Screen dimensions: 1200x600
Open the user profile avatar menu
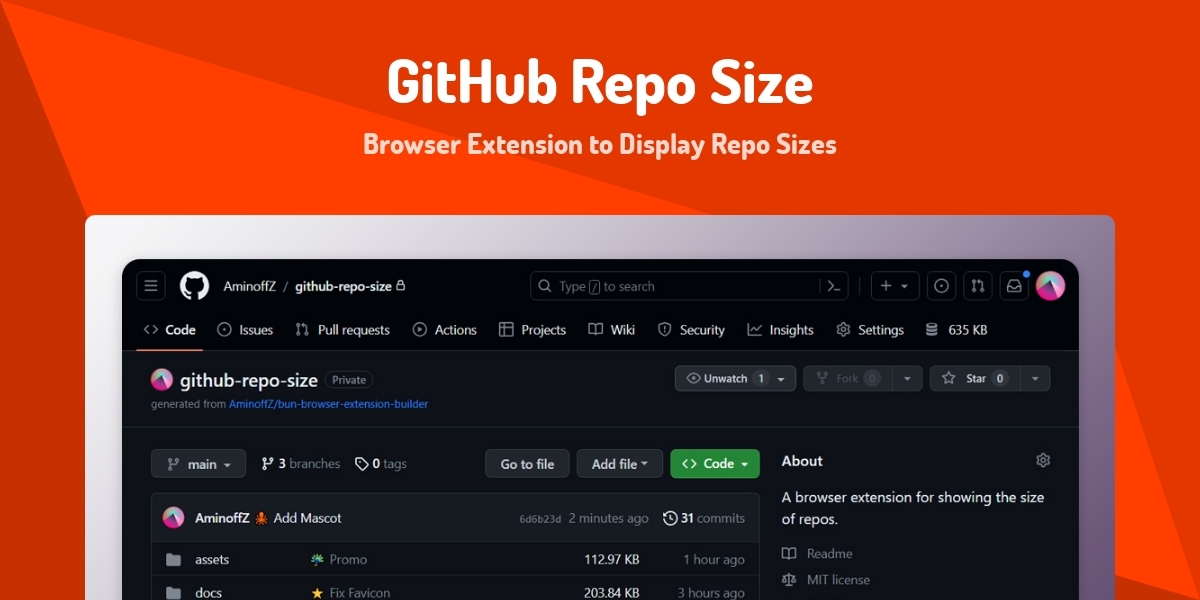coord(1051,286)
